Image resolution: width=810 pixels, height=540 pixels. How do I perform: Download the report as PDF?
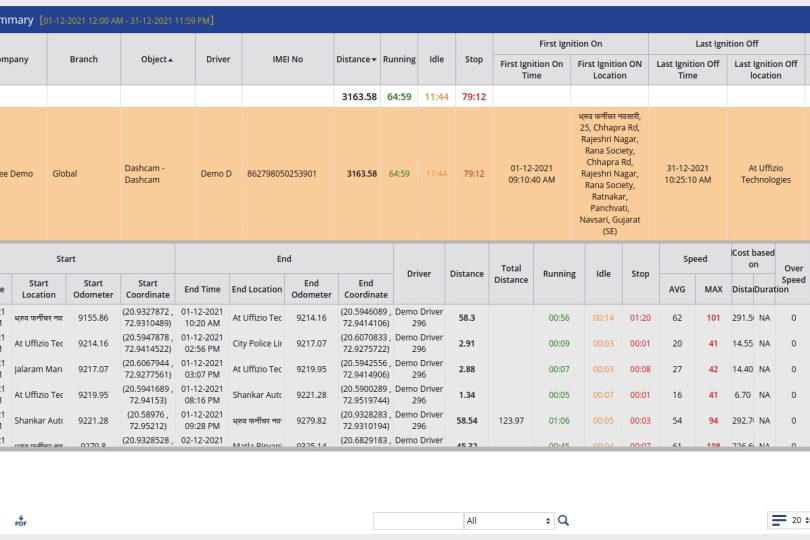click(x=21, y=521)
